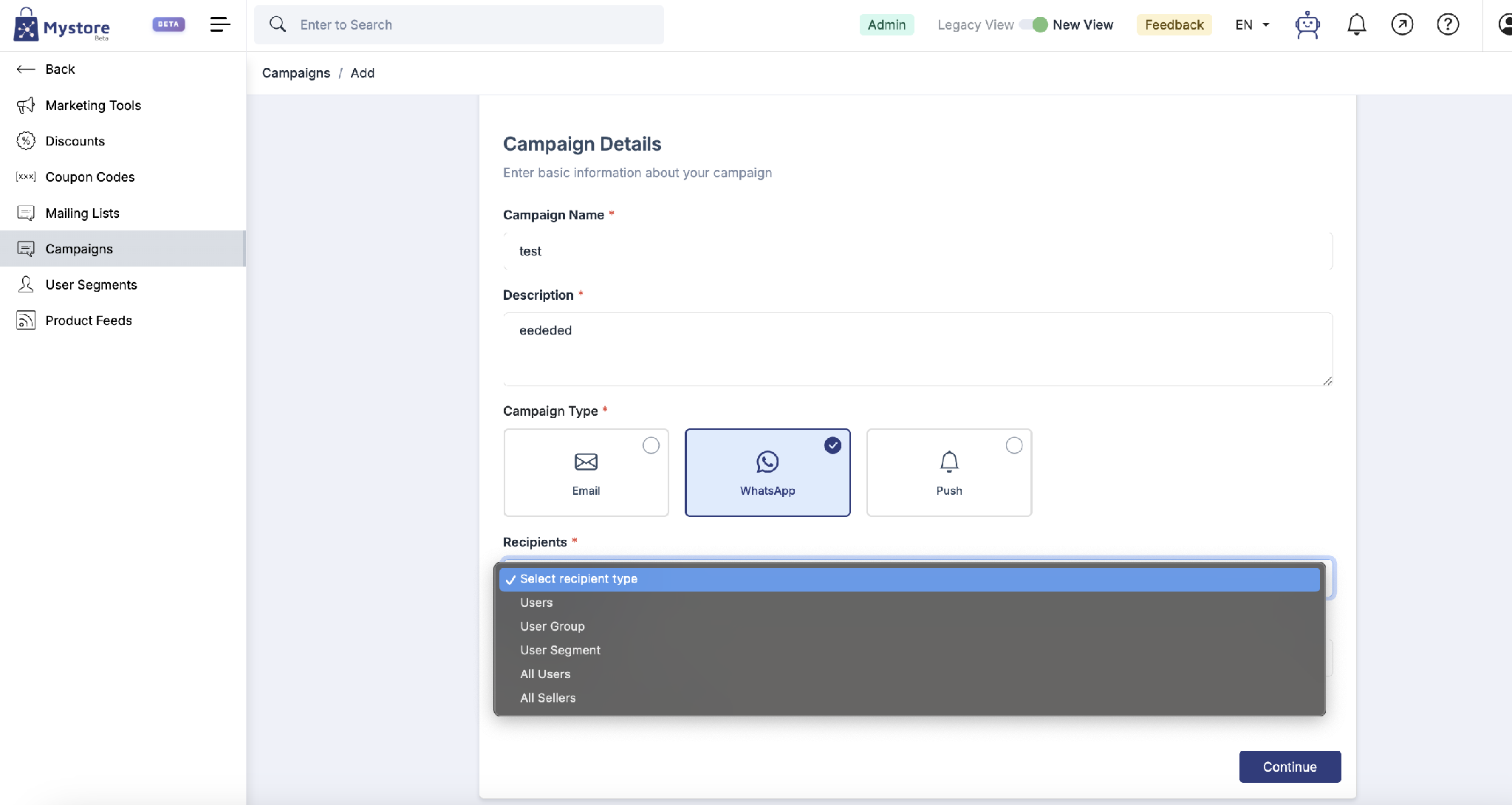Toggle Legacy View / New View switch

coord(1033,25)
